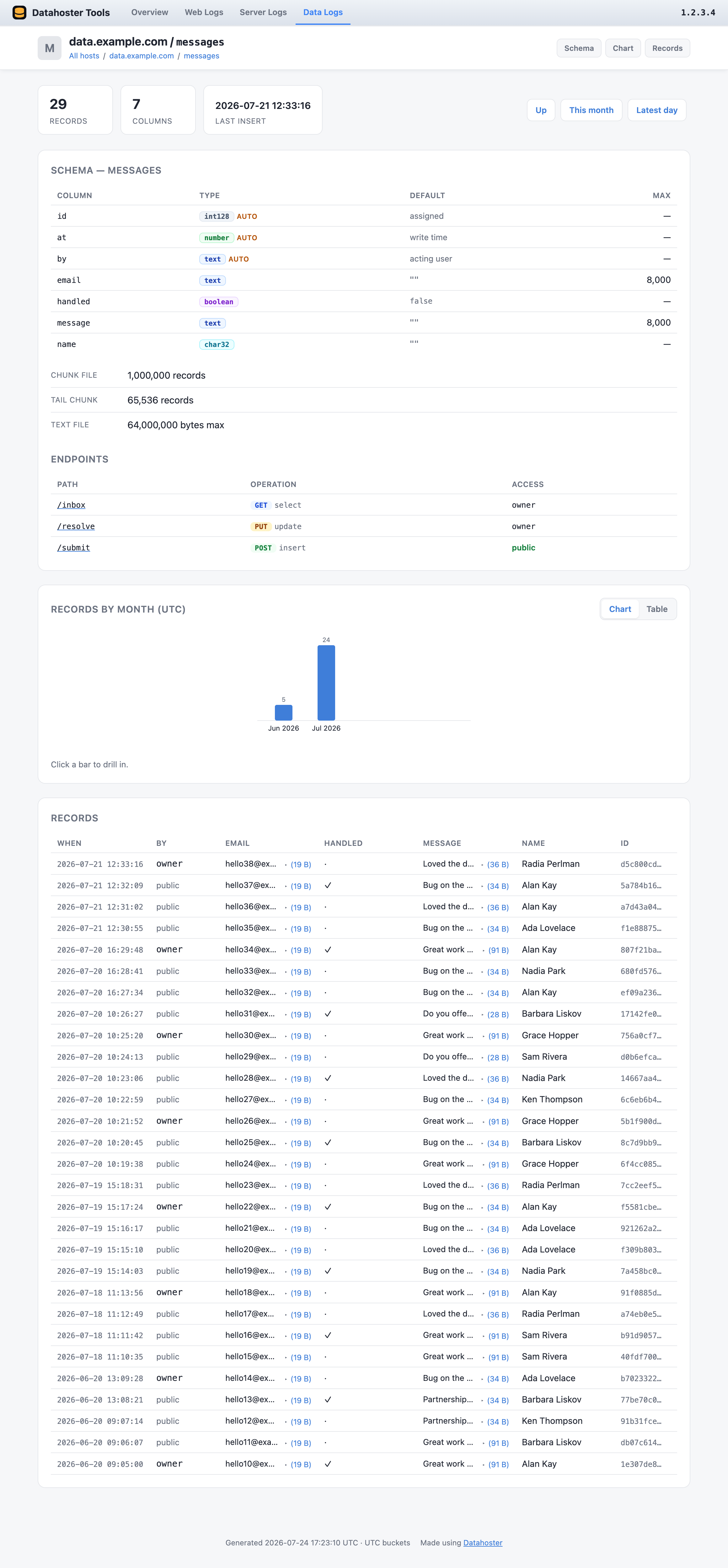
Task: Click handled checkmark in hello31 row
Action: [x=328, y=1014]
